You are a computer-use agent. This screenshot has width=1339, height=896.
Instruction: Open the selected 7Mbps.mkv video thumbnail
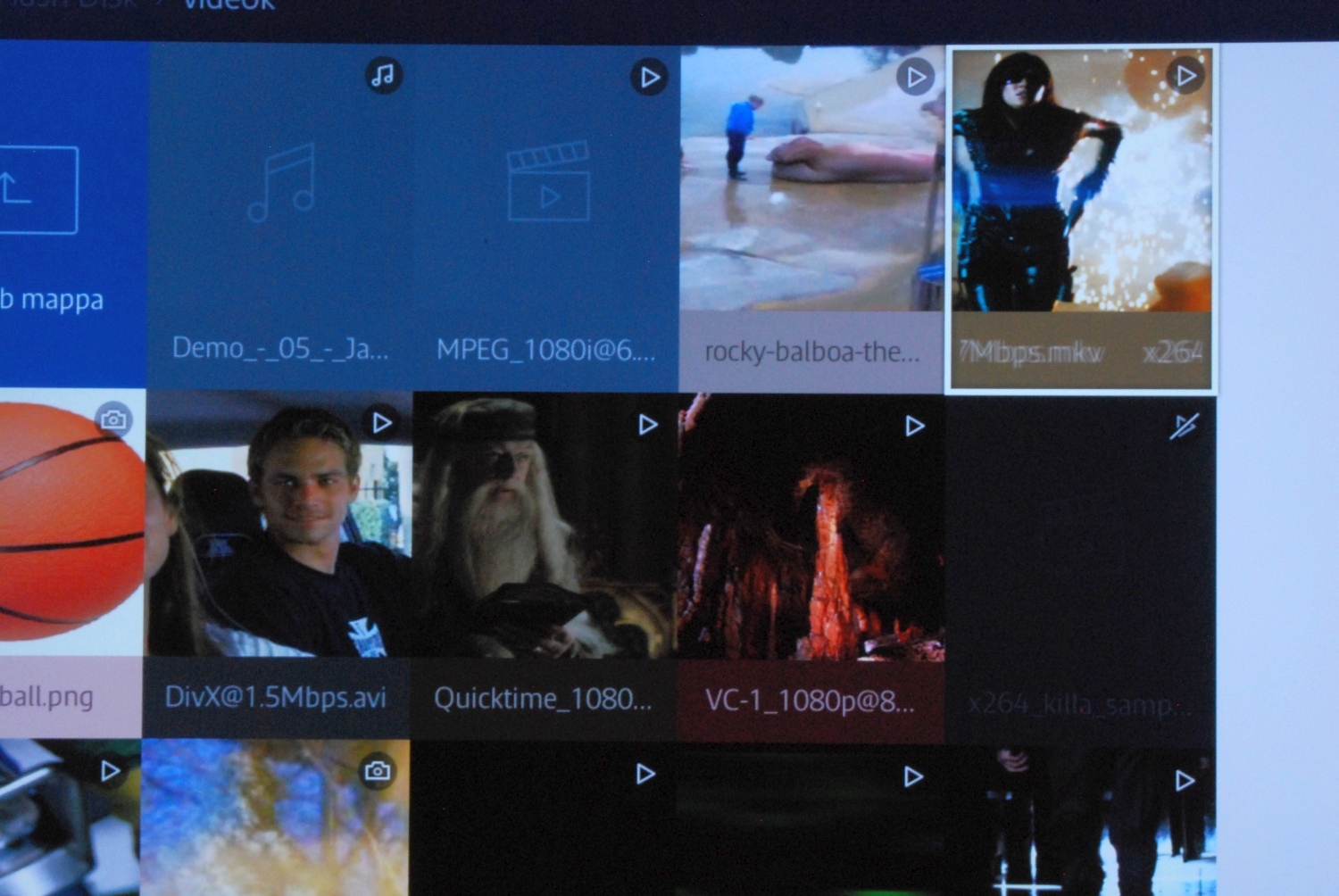1081,180
